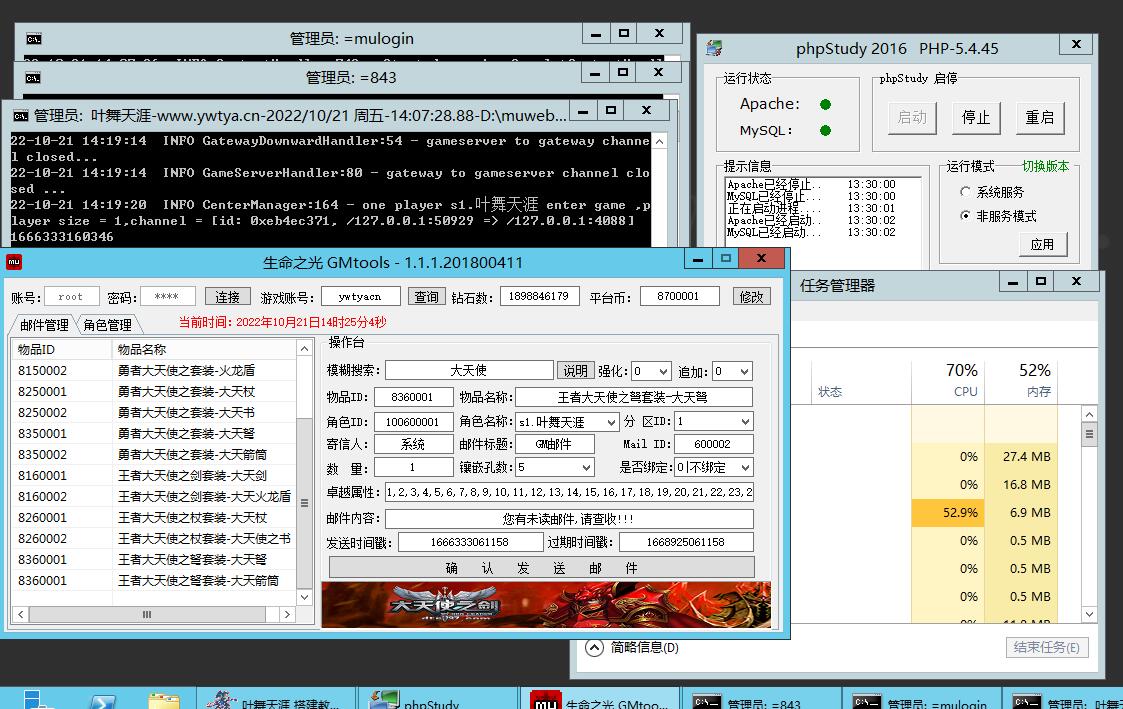This screenshot has width=1123, height=709.
Task: Click the 说明 button beside fuzzy search
Action: click(x=575, y=370)
